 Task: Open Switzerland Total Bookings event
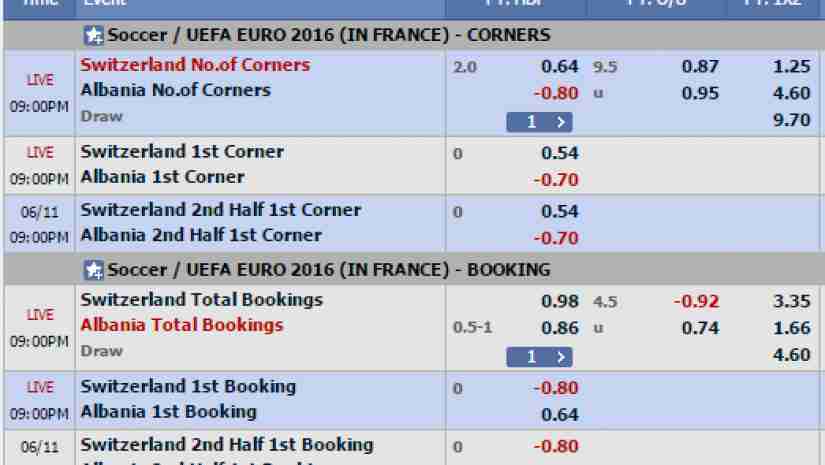pos(202,300)
